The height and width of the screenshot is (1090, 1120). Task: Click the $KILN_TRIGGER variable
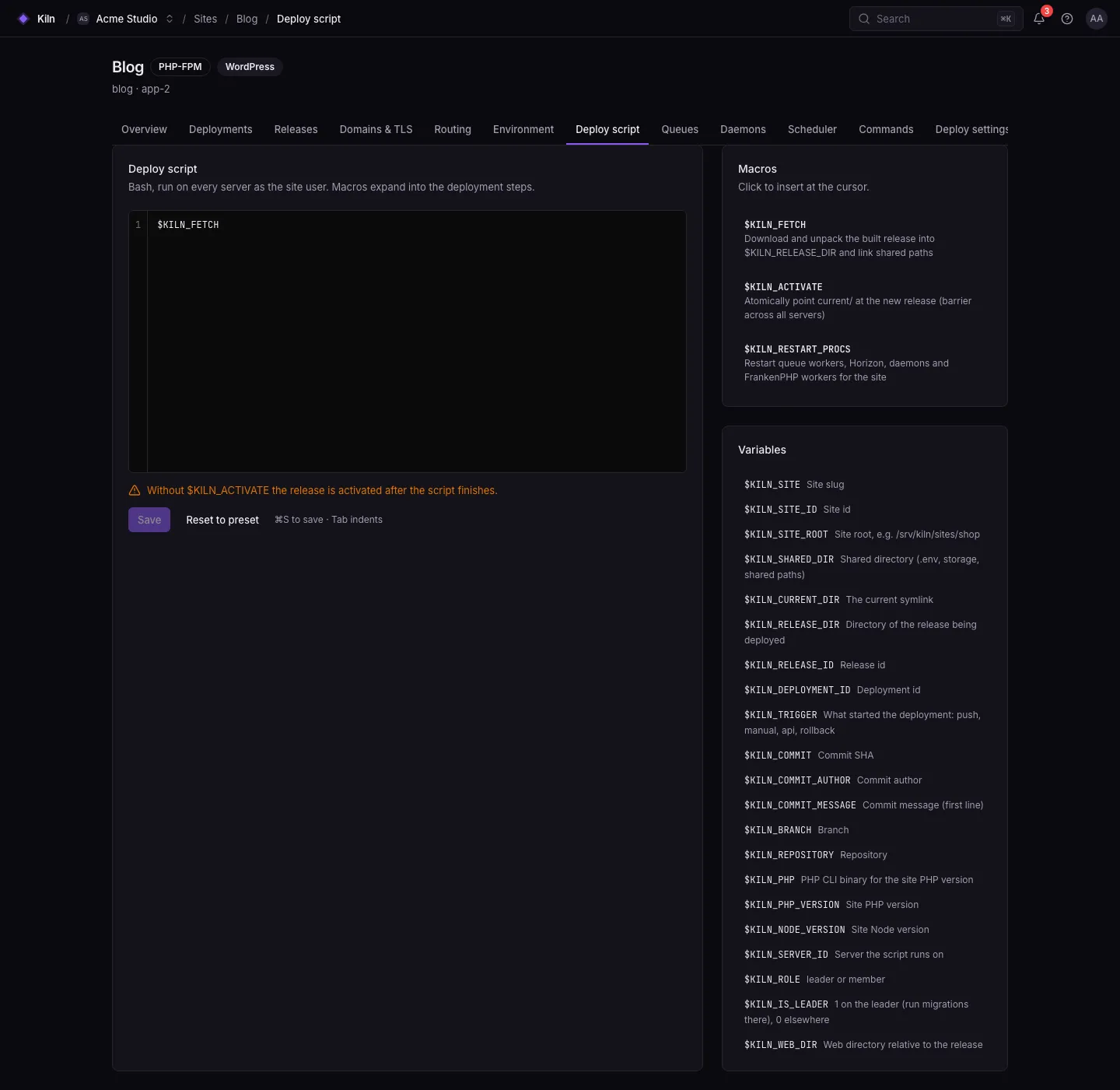(x=865, y=723)
